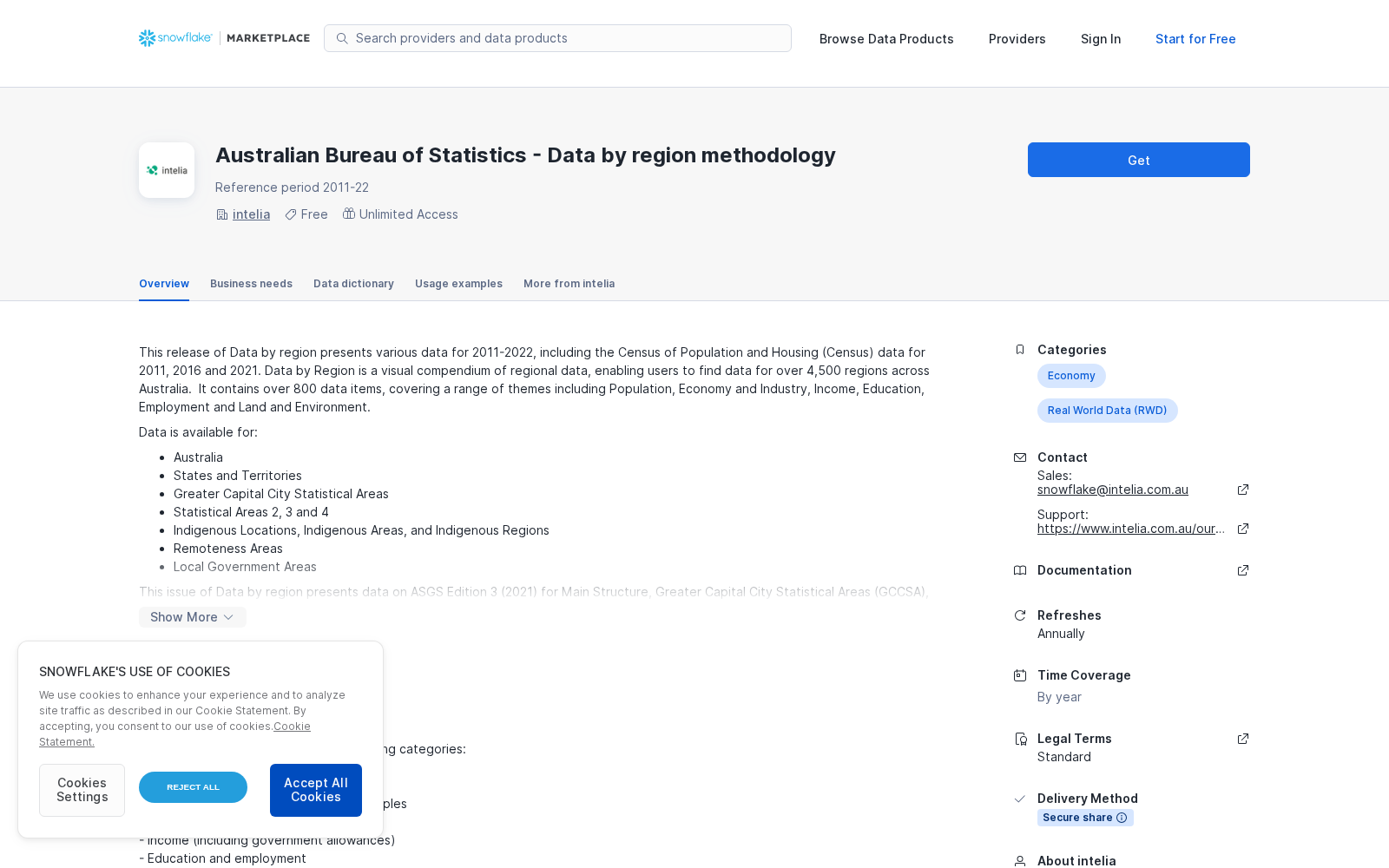The image size is (1389, 868).
Task: Open external link beside the sales email
Action: [x=1243, y=490]
